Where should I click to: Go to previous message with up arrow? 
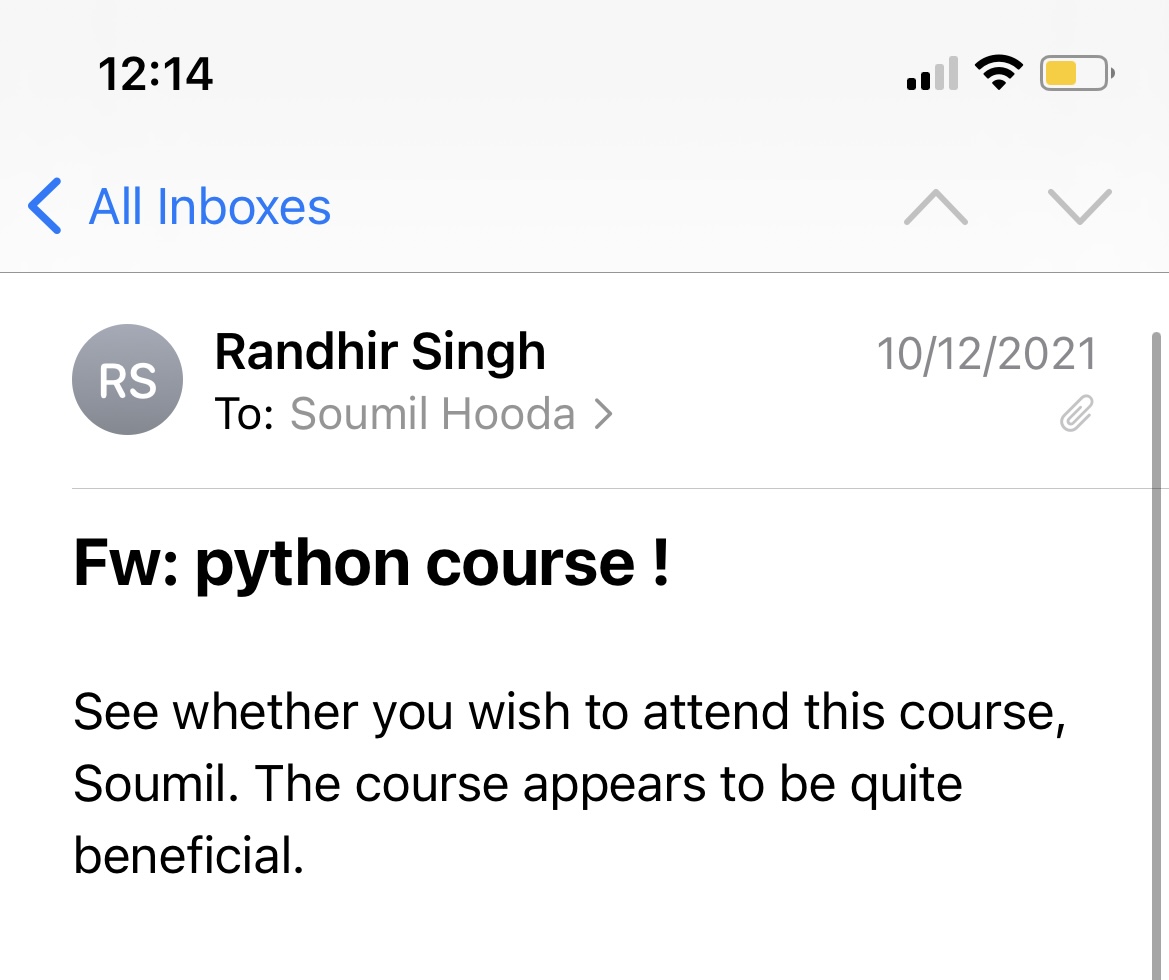coord(935,207)
